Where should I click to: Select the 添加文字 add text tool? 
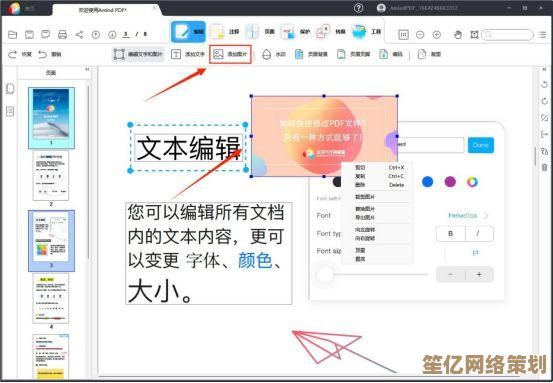click(x=188, y=54)
